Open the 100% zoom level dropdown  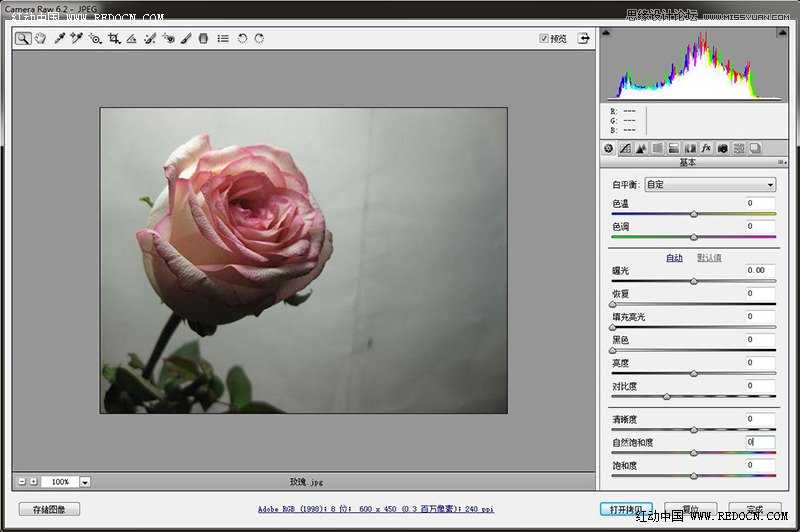coord(85,482)
